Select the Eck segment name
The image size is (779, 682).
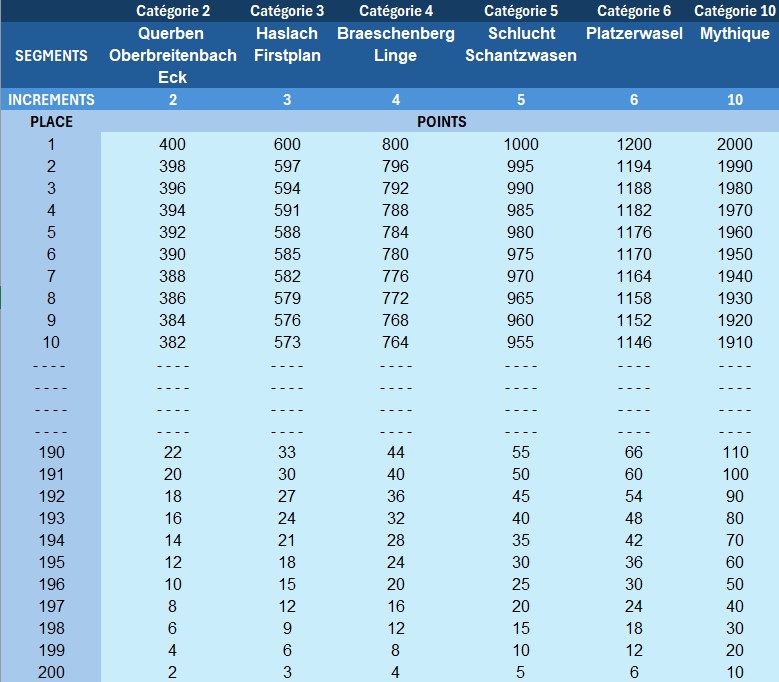[172, 77]
